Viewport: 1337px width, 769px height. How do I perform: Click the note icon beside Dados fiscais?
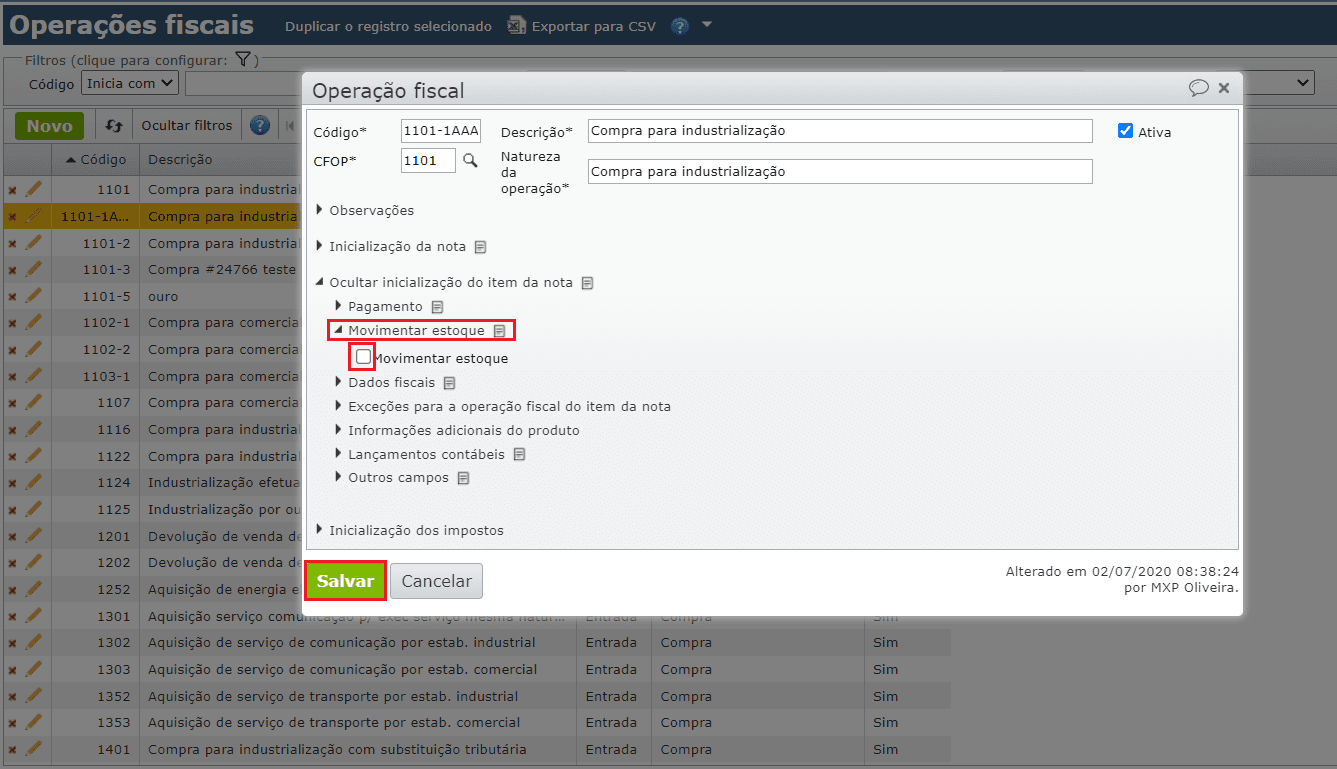point(450,383)
